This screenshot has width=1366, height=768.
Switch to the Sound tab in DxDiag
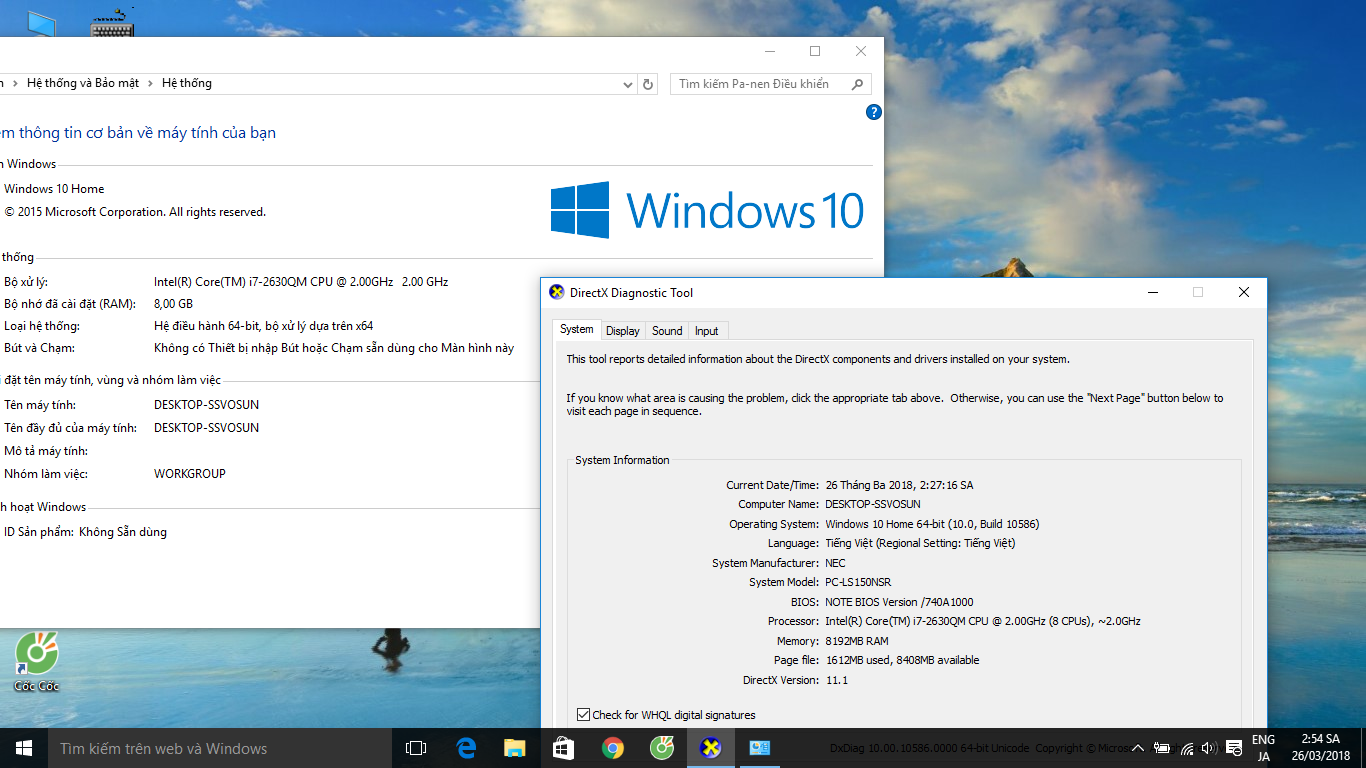tap(667, 331)
